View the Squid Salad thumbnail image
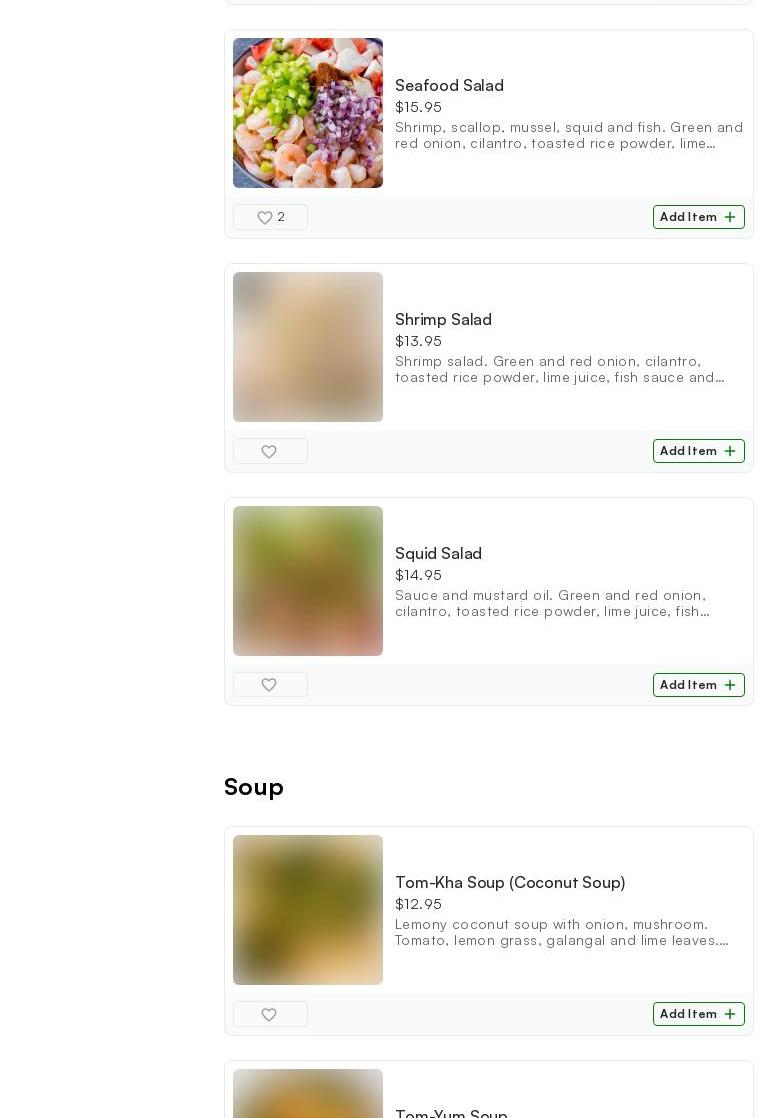 coord(308,580)
